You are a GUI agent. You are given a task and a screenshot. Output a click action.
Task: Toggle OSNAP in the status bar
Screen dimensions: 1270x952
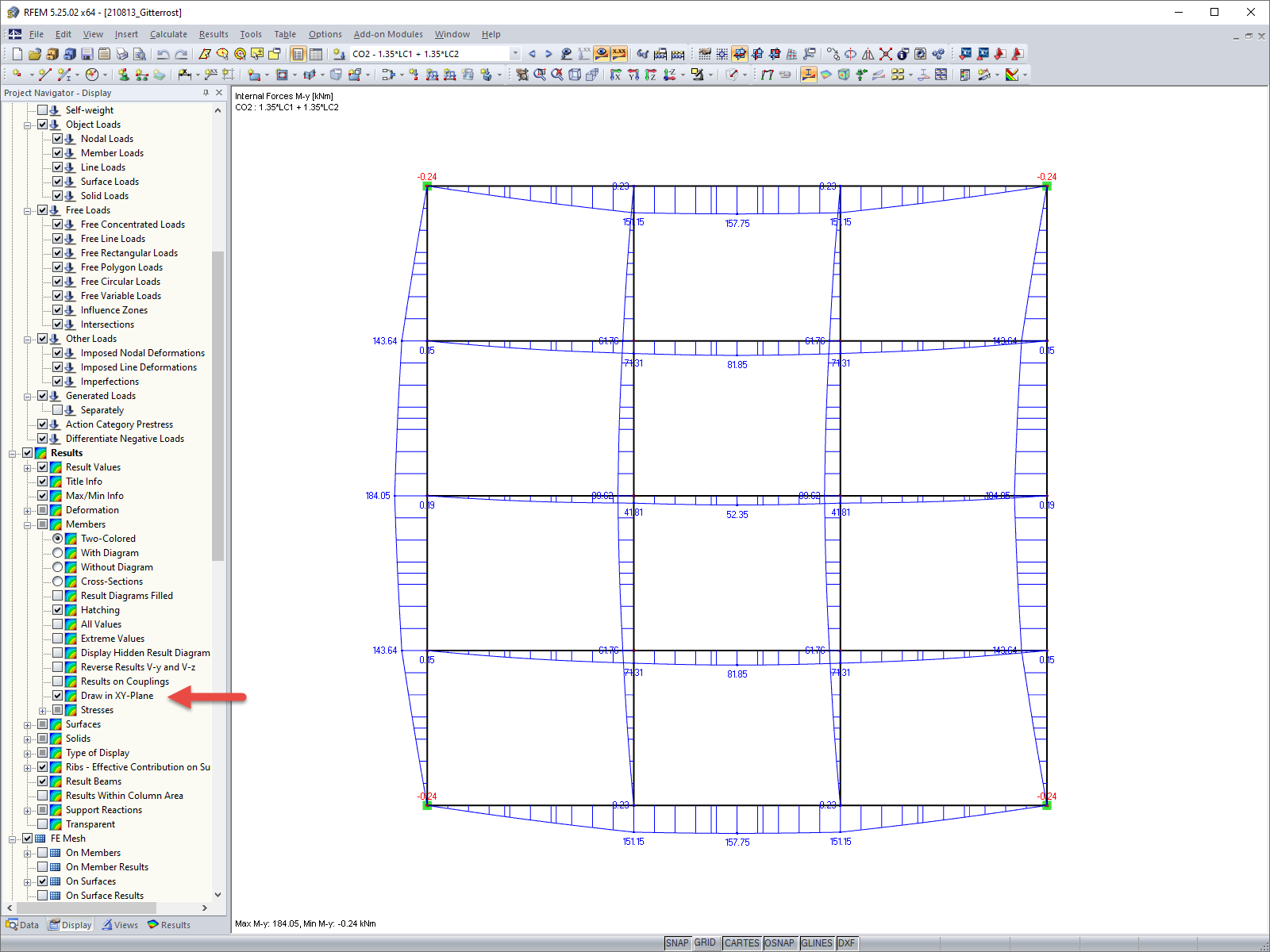pos(779,942)
